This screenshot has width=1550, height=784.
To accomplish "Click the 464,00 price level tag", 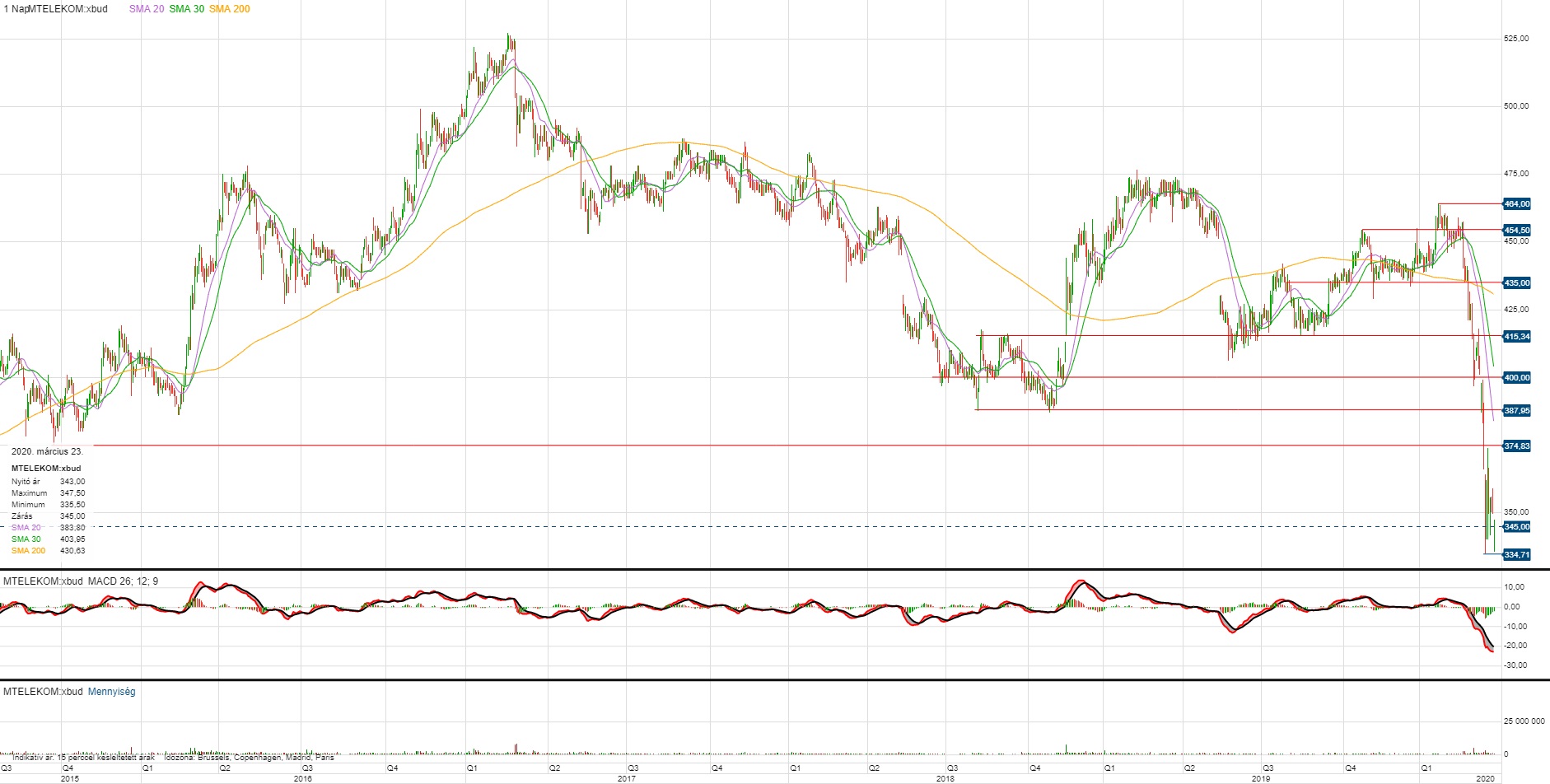I will pyautogui.click(x=1516, y=203).
